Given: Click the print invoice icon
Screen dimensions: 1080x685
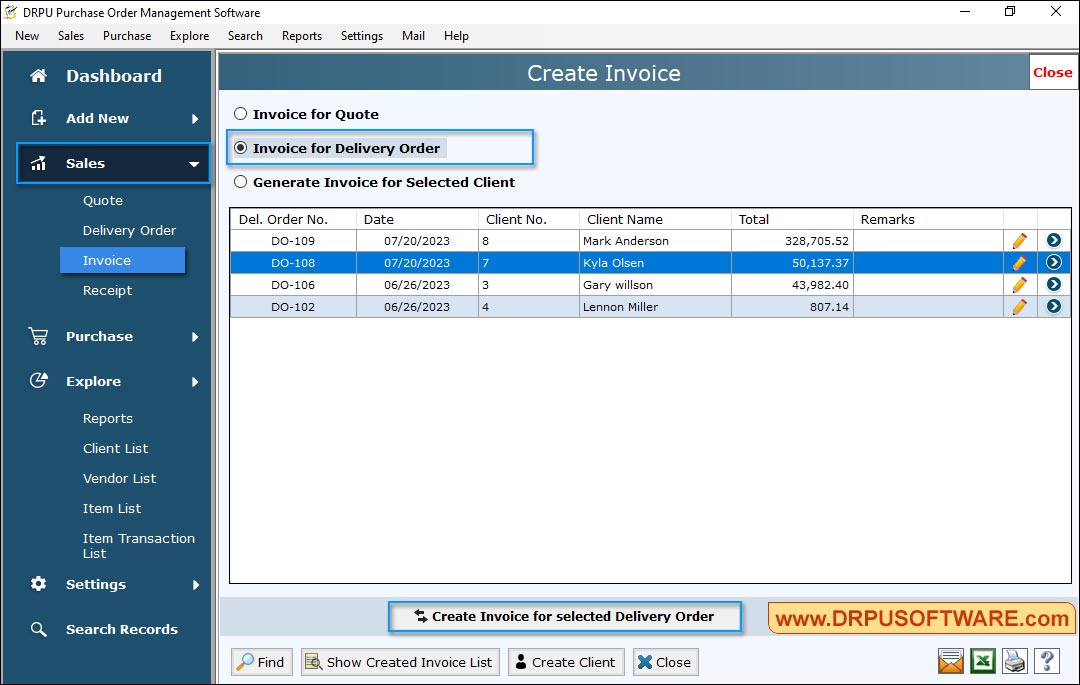Looking at the screenshot, I should tap(1014, 661).
